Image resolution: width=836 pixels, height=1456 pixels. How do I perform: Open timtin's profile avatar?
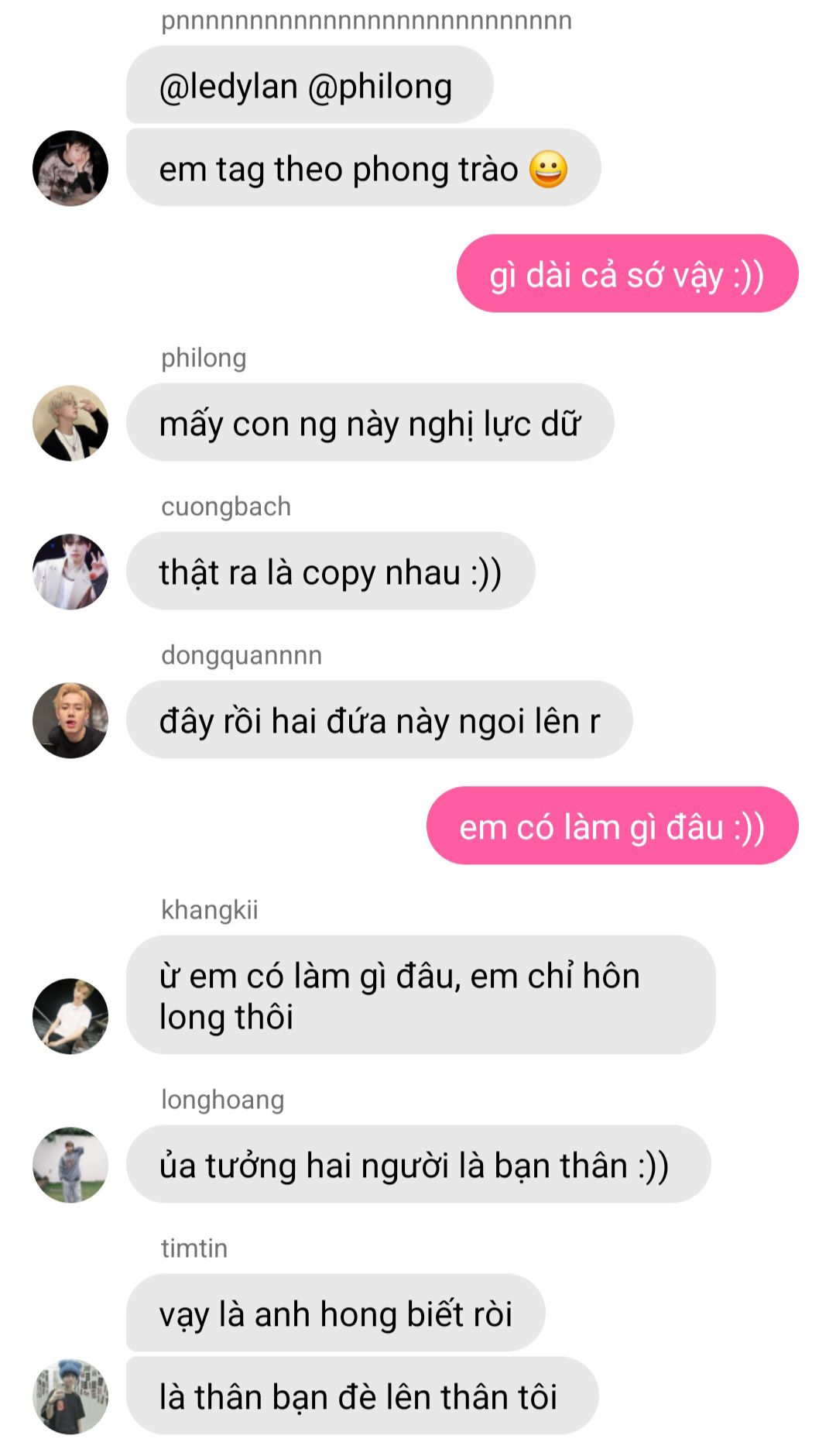pyautogui.click(x=70, y=1396)
